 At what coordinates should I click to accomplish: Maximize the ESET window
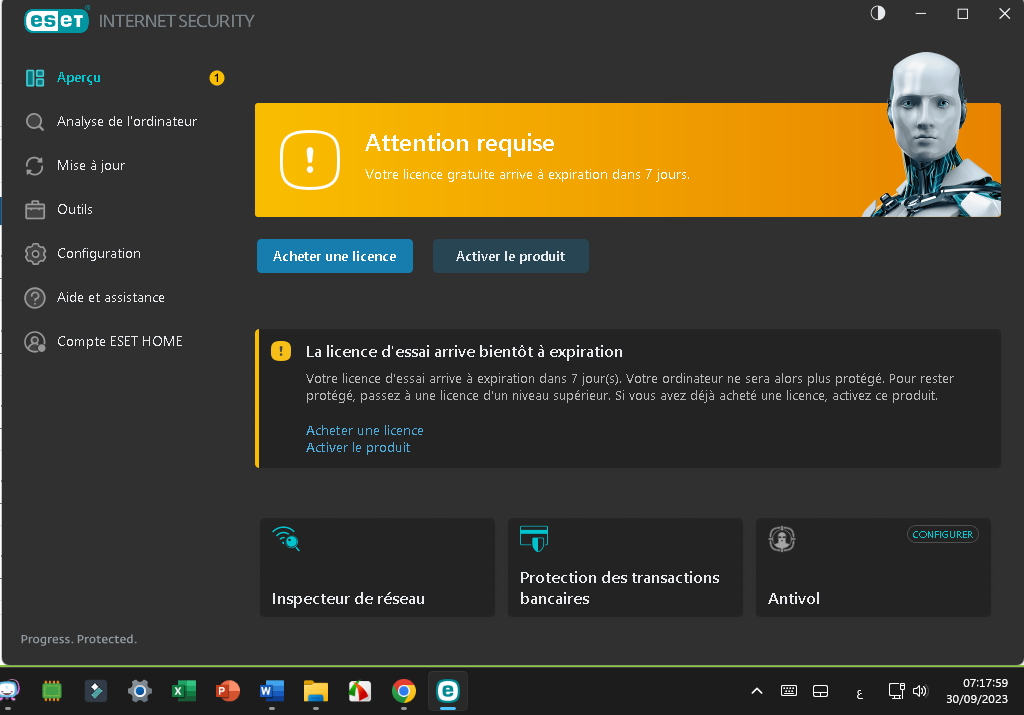[963, 13]
